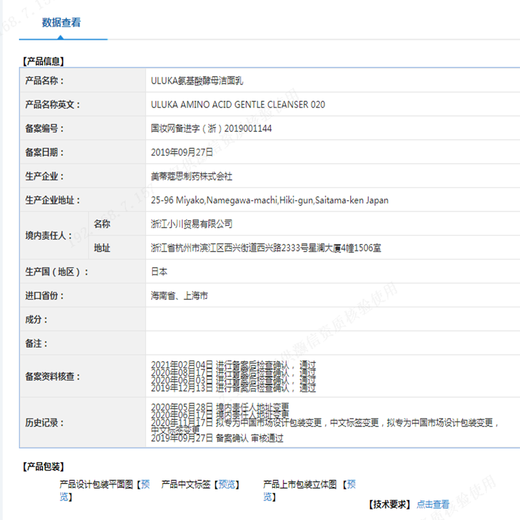
Task: Preview 产品上市包装立体图 via its 预览 link
Action: [x=351, y=484]
